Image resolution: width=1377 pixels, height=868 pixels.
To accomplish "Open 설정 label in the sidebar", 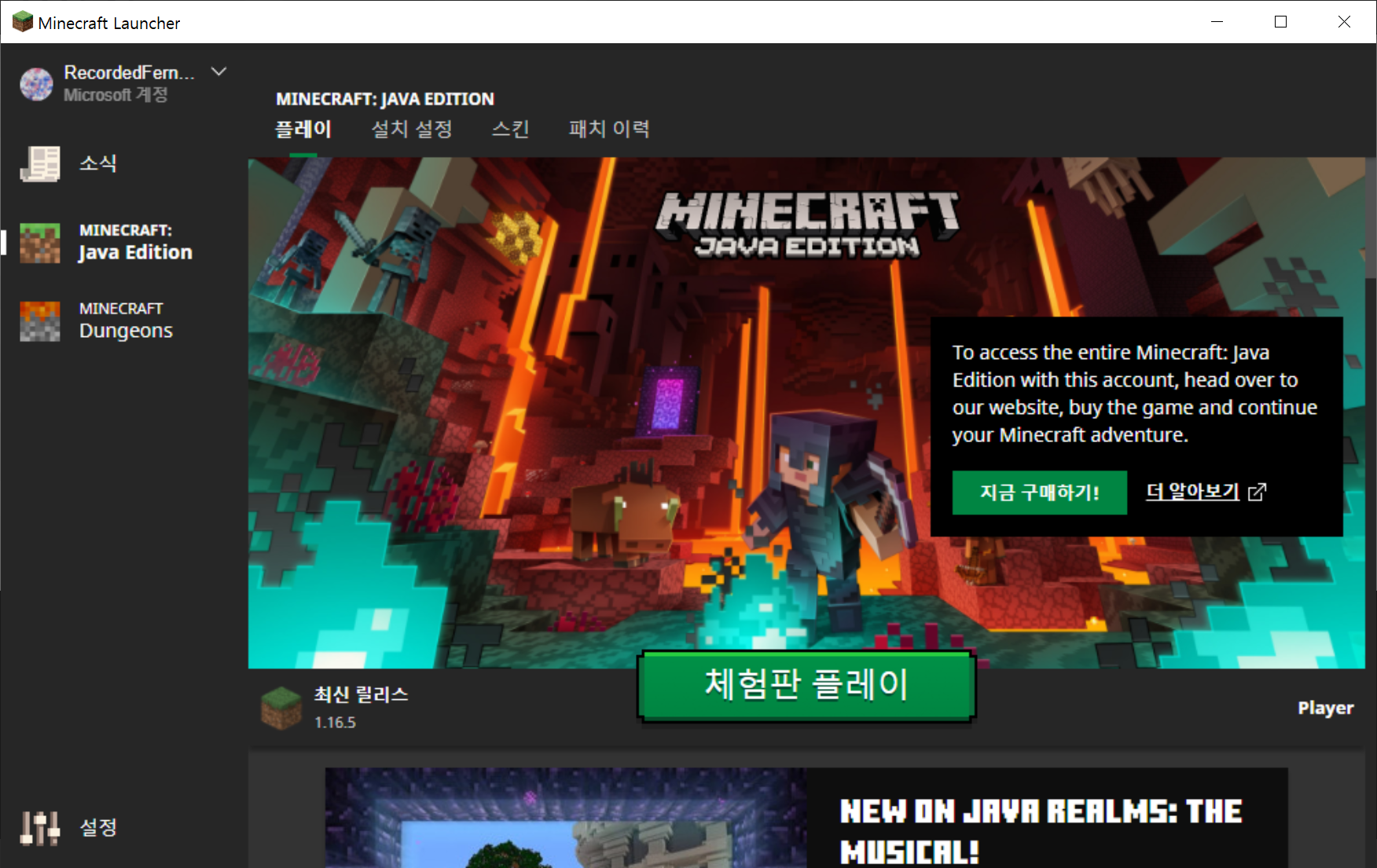I will [98, 827].
